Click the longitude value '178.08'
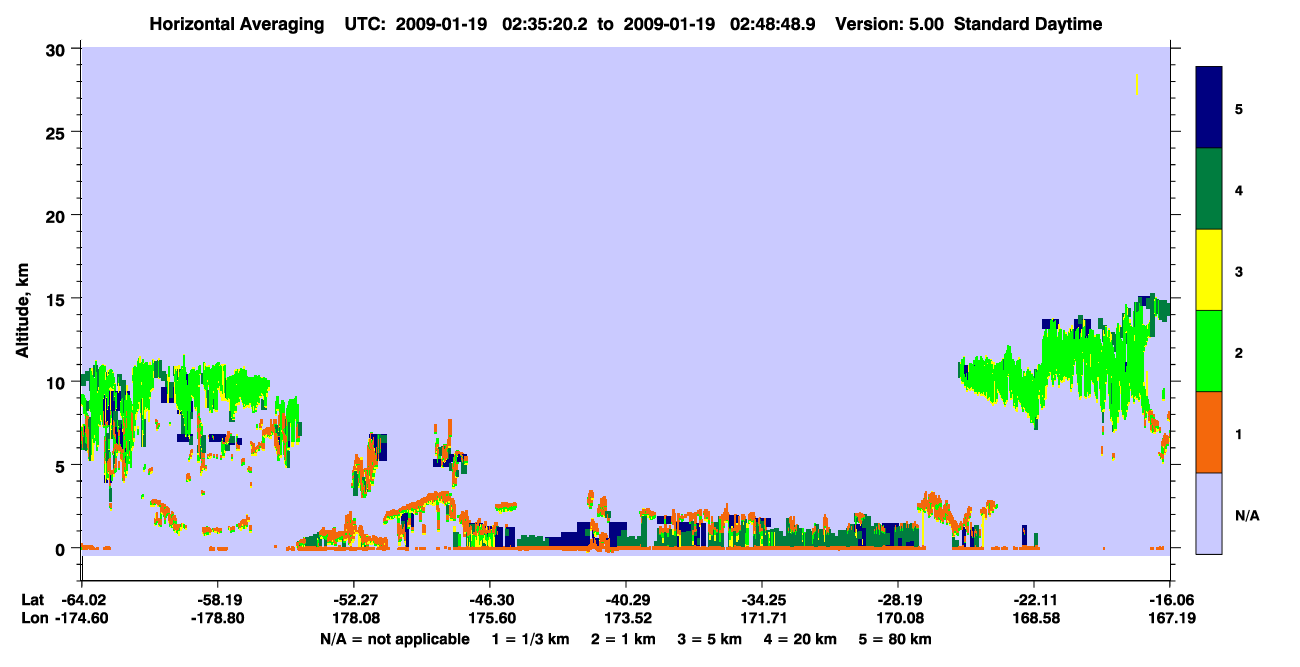Image resolution: width=1300 pixels, height=667 pixels. [354, 619]
